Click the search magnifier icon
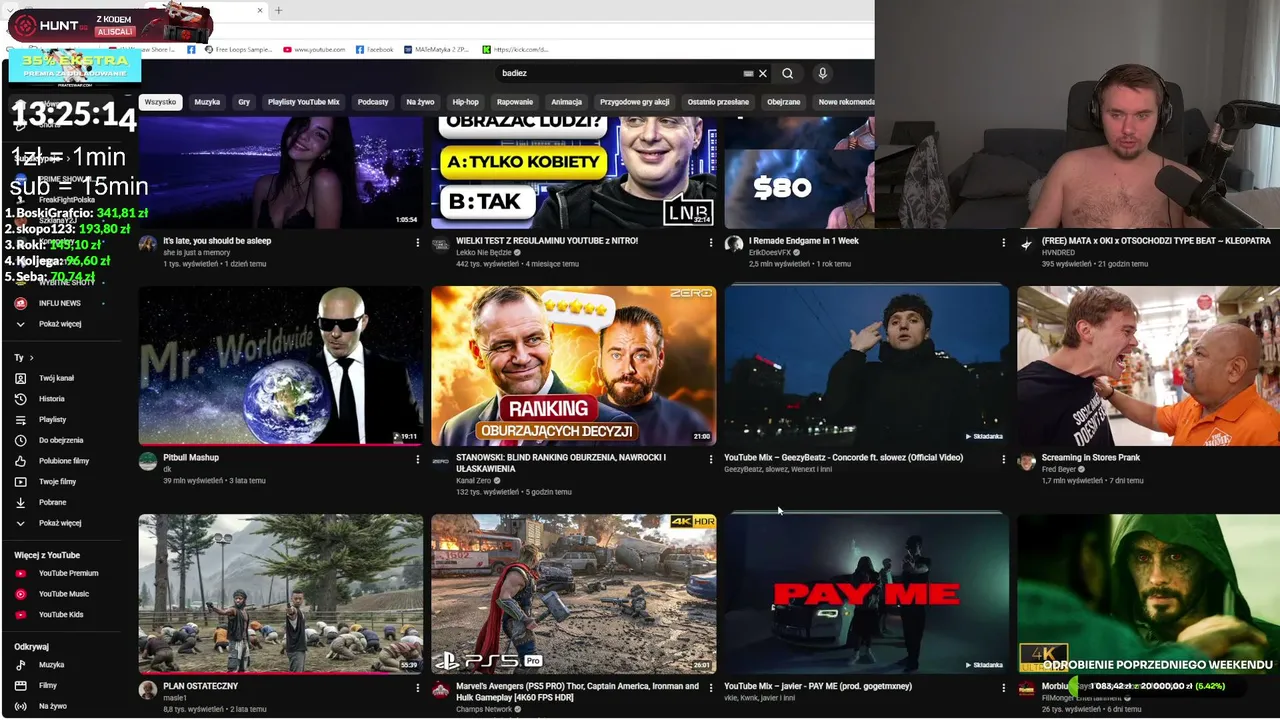This screenshot has width=1280, height=720. (788, 73)
